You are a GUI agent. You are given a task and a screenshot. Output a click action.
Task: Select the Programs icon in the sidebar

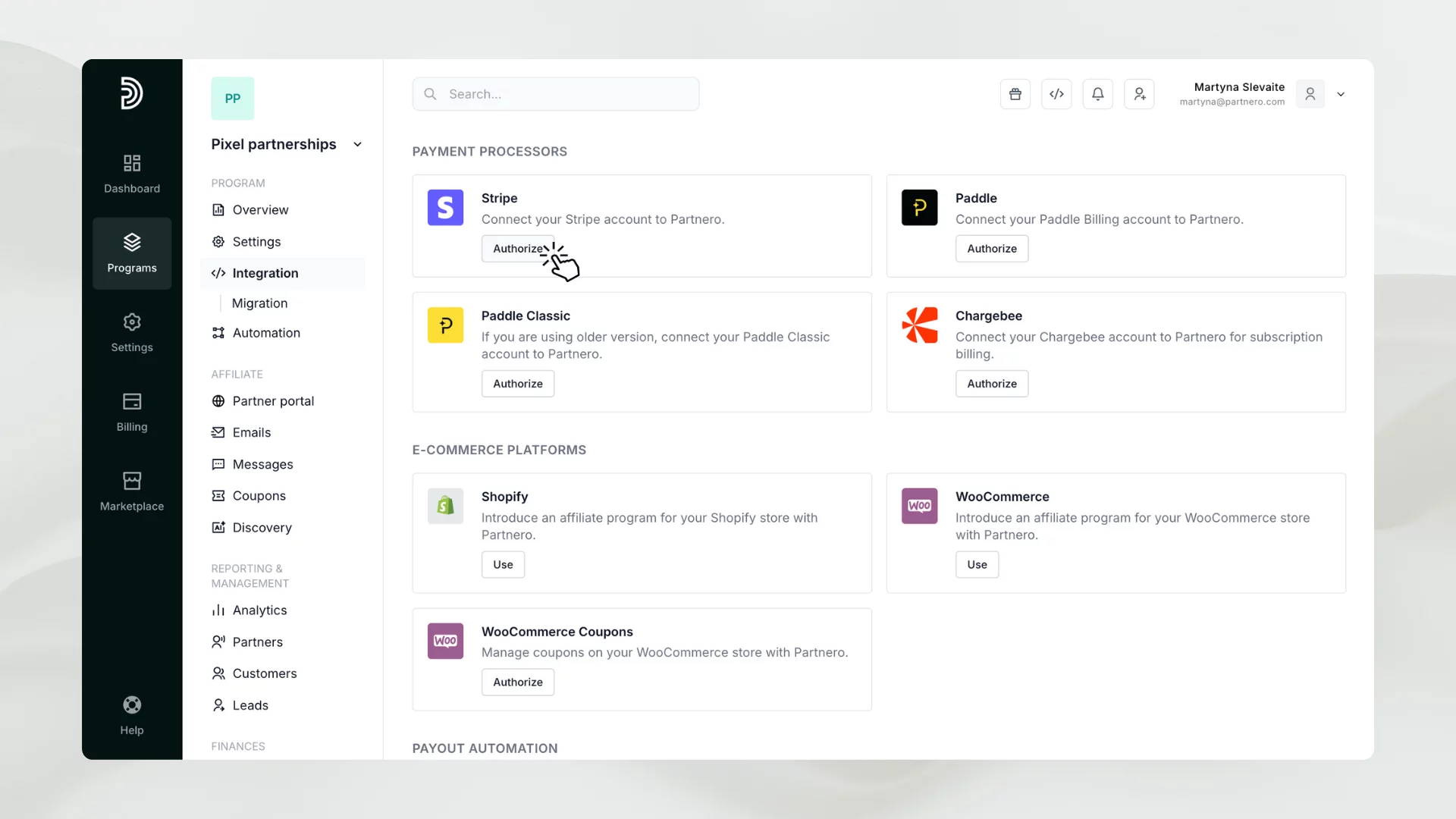[x=131, y=253]
